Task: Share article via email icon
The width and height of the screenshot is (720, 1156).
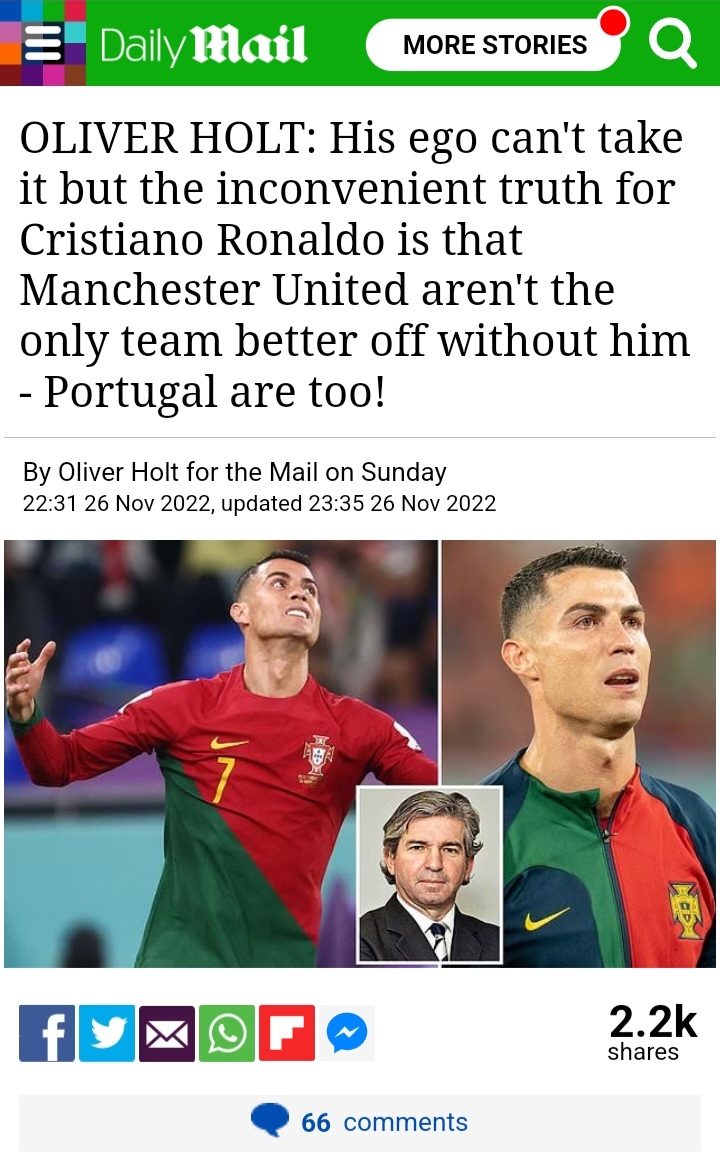Action: (167, 1033)
